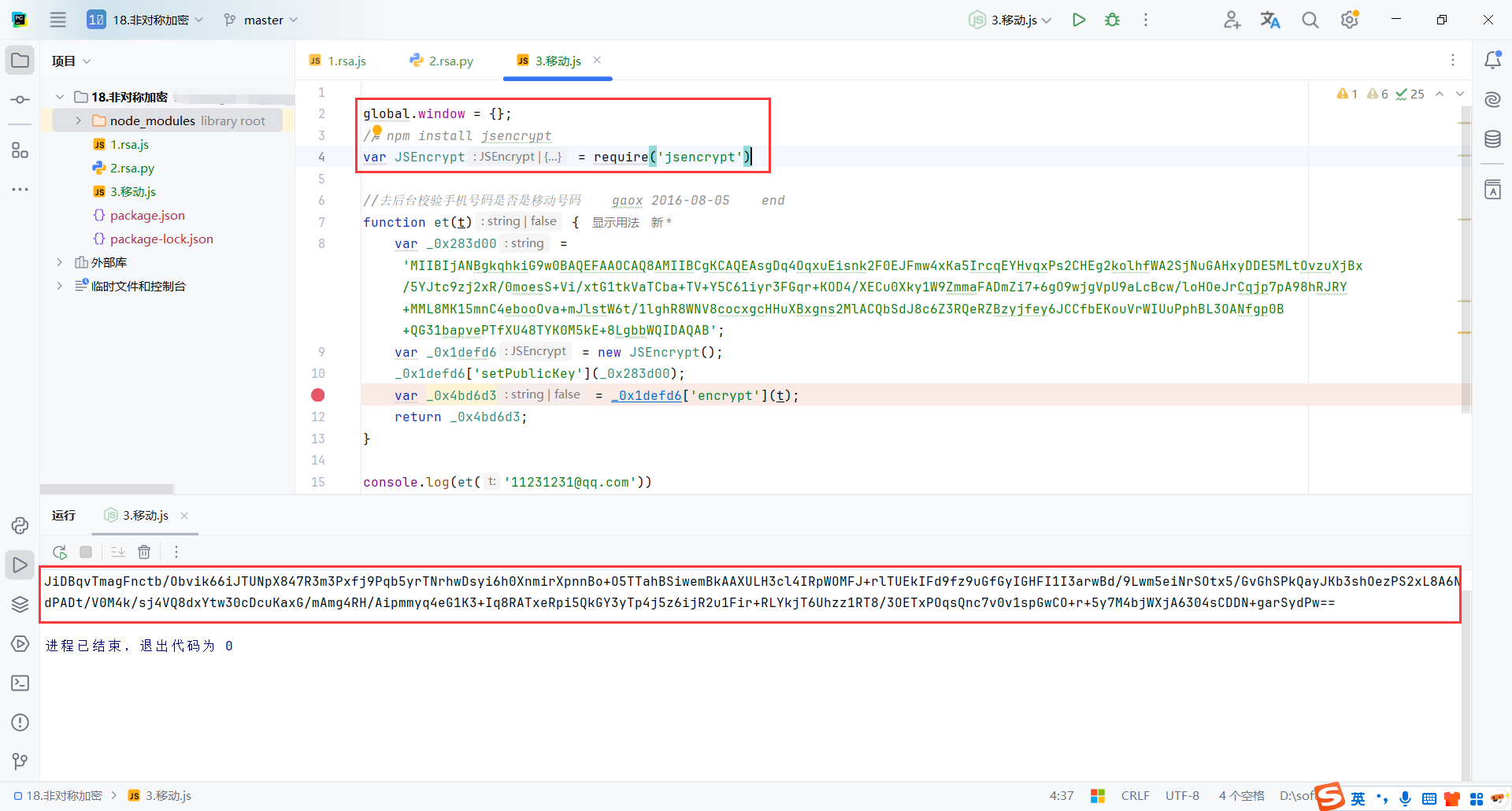Click the 3.移动.js status bar breadcrumb
Screen dimensions: 1512x811
point(160,796)
